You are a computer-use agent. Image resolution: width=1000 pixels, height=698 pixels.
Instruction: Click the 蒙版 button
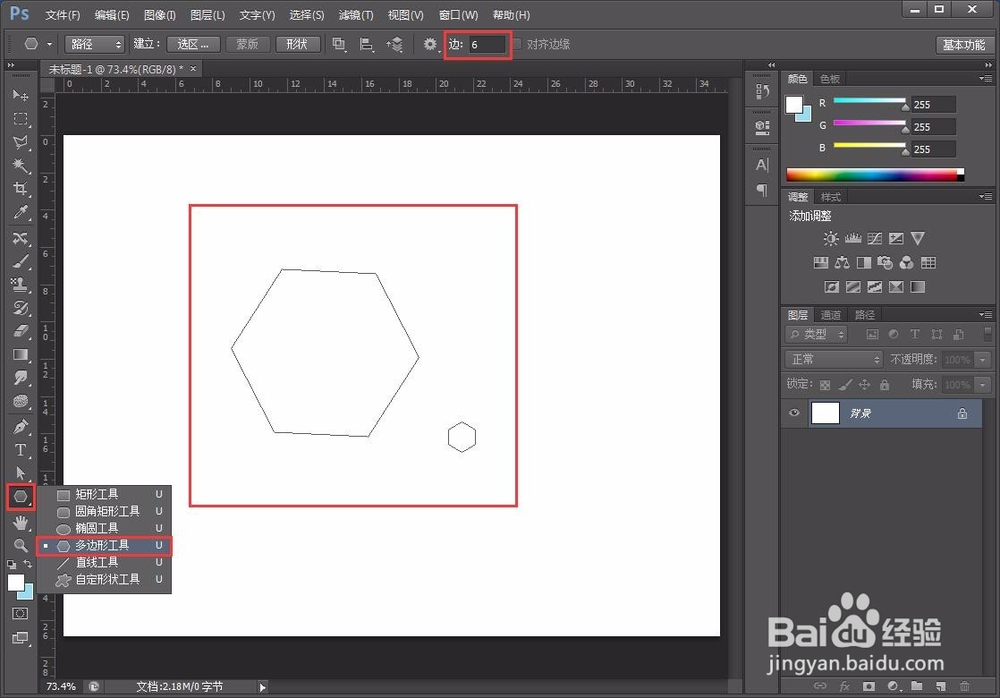point(247,44)
